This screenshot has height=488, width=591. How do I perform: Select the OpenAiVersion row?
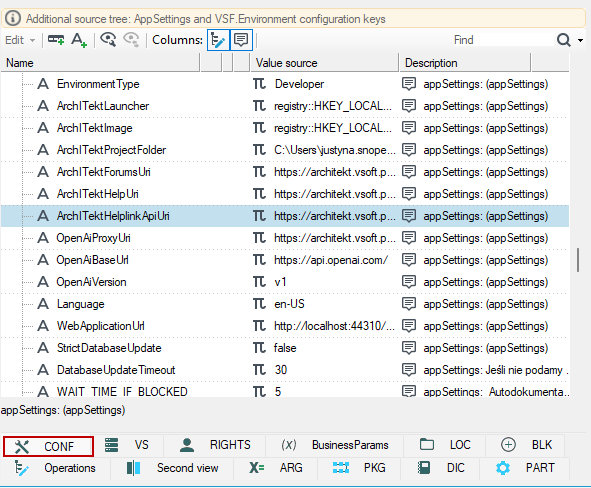[285, 282]
